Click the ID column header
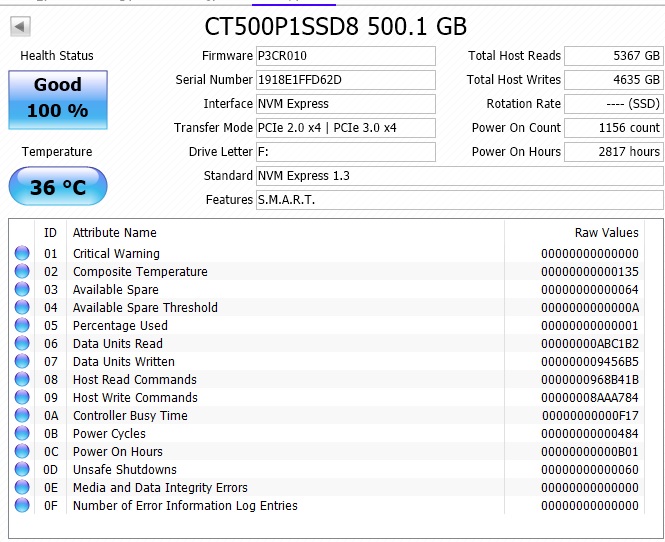The width and height of the screenshot is (665, 542). [x=50, y=232]
